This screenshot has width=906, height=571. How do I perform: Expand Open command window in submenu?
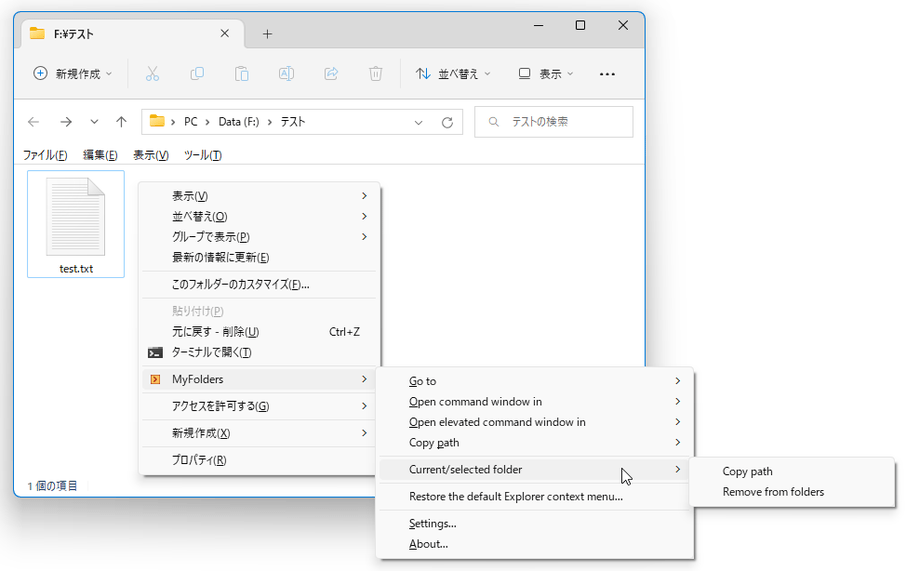(x=535, y=402)
